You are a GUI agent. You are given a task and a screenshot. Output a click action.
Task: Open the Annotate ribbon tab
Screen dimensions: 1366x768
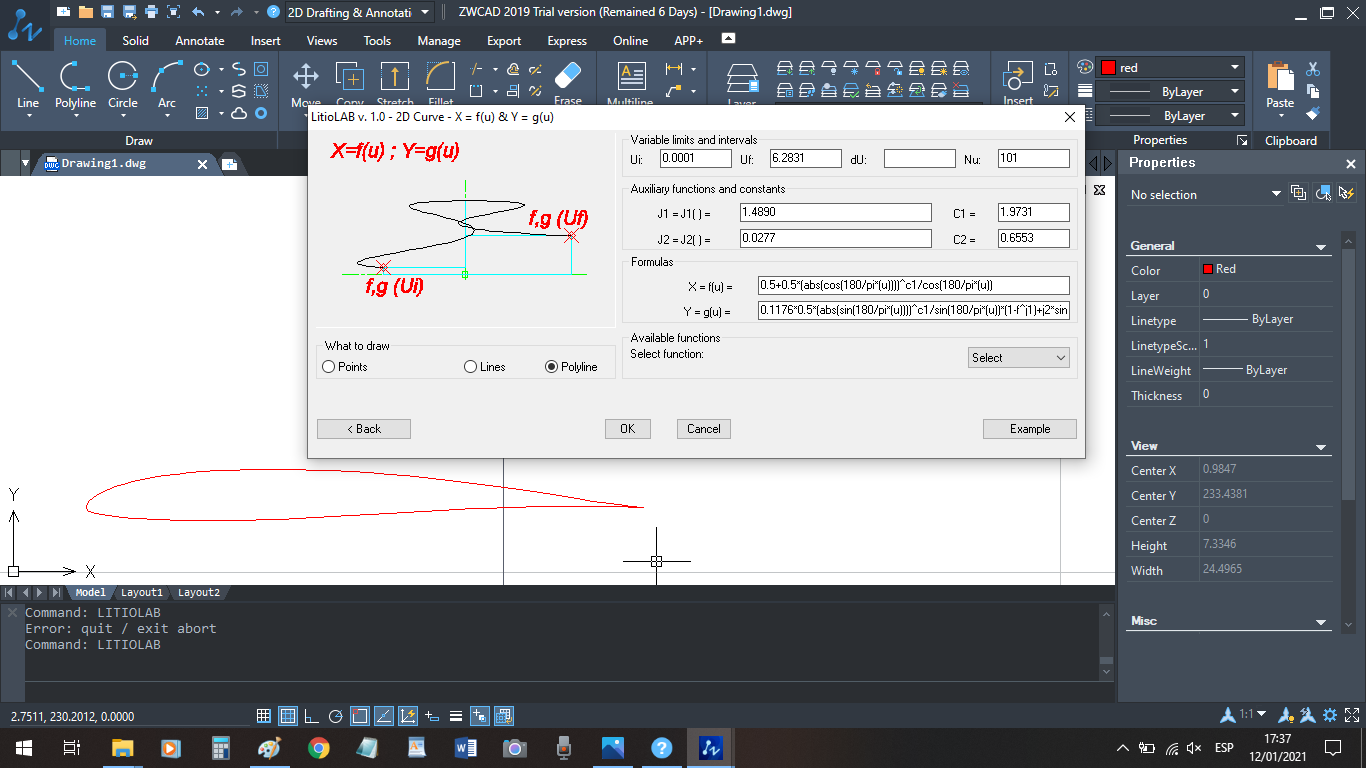click(x=200, y=41)
